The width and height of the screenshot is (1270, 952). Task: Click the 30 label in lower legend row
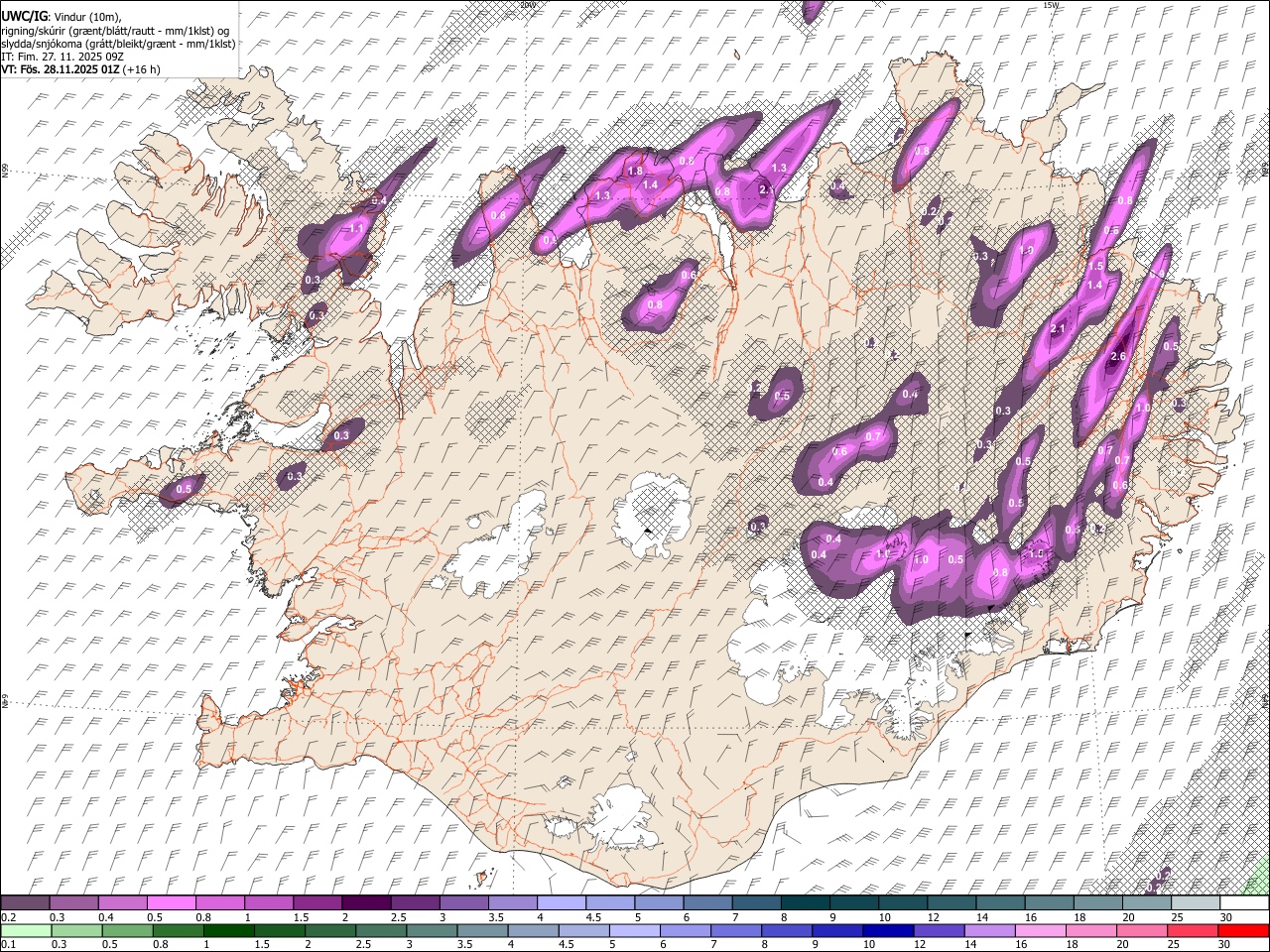(1223, 944)
